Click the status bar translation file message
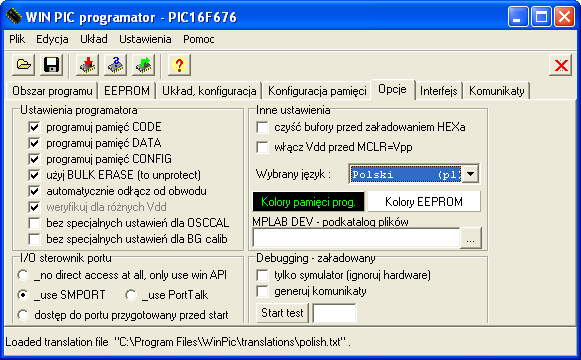The height and width of the screenshot is (360, 581). [178, 342]
